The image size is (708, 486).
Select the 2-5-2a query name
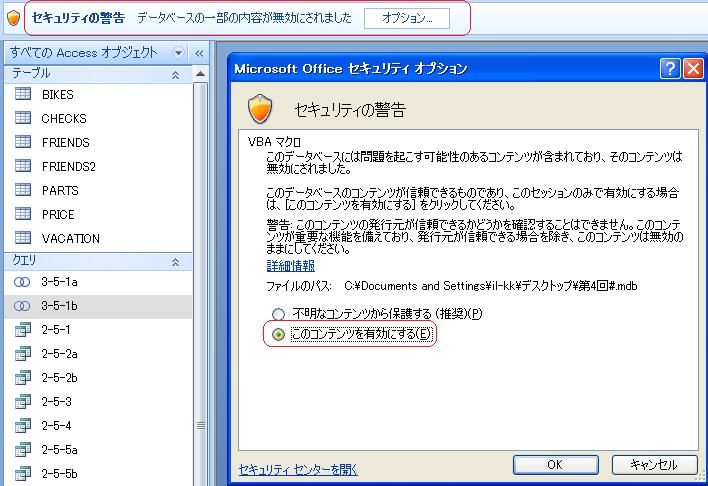59,354
